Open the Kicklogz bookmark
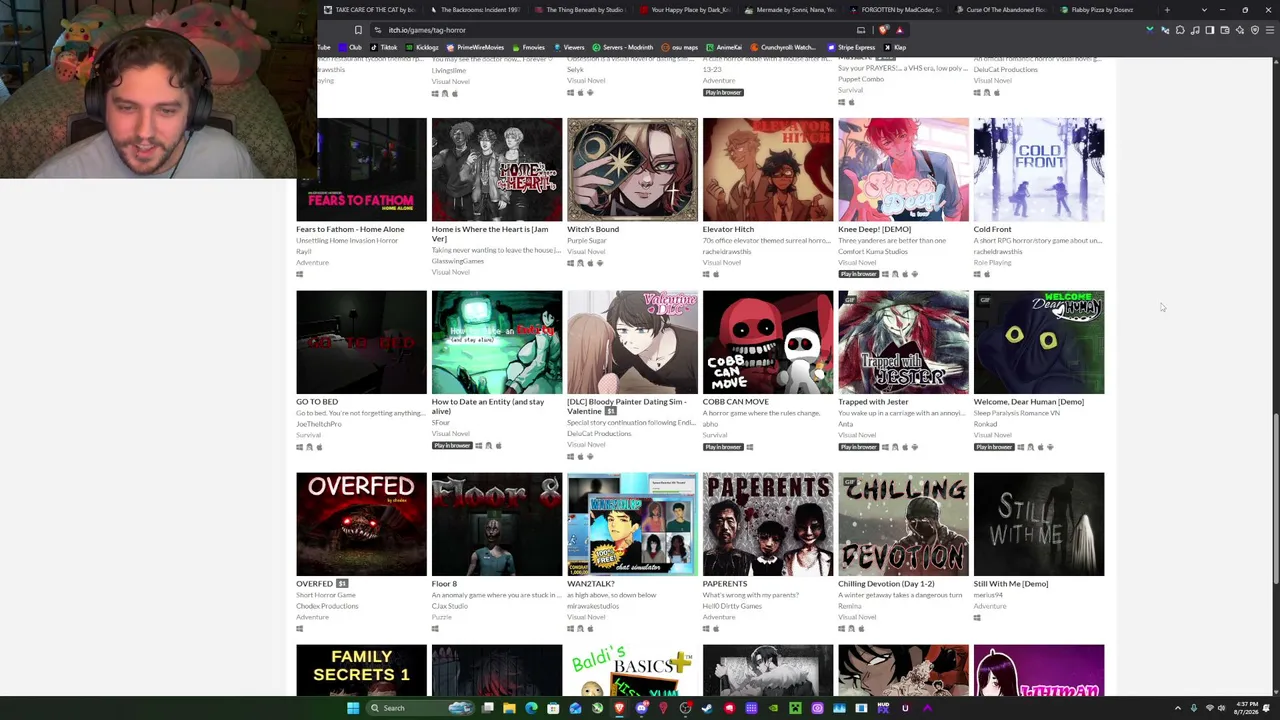The width and height of the screenshot is (1280, 720). click(423, 47)
